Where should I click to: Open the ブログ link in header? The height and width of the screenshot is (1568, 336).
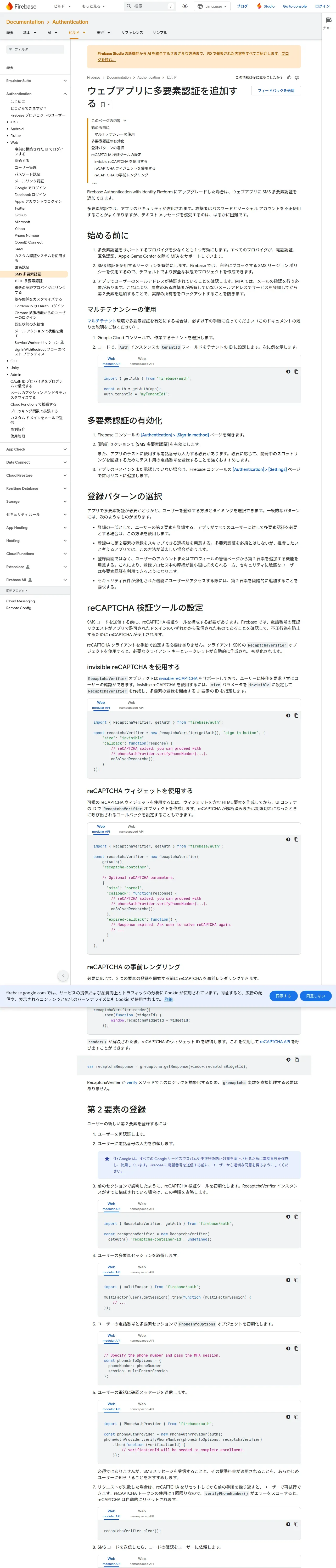click(x=242, y=6)
